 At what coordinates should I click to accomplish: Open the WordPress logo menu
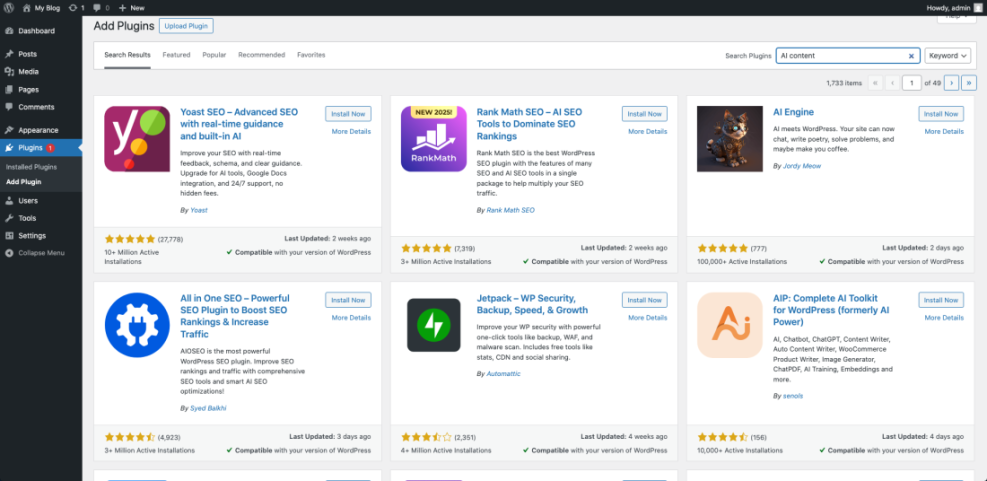click(x=9, y=8)
